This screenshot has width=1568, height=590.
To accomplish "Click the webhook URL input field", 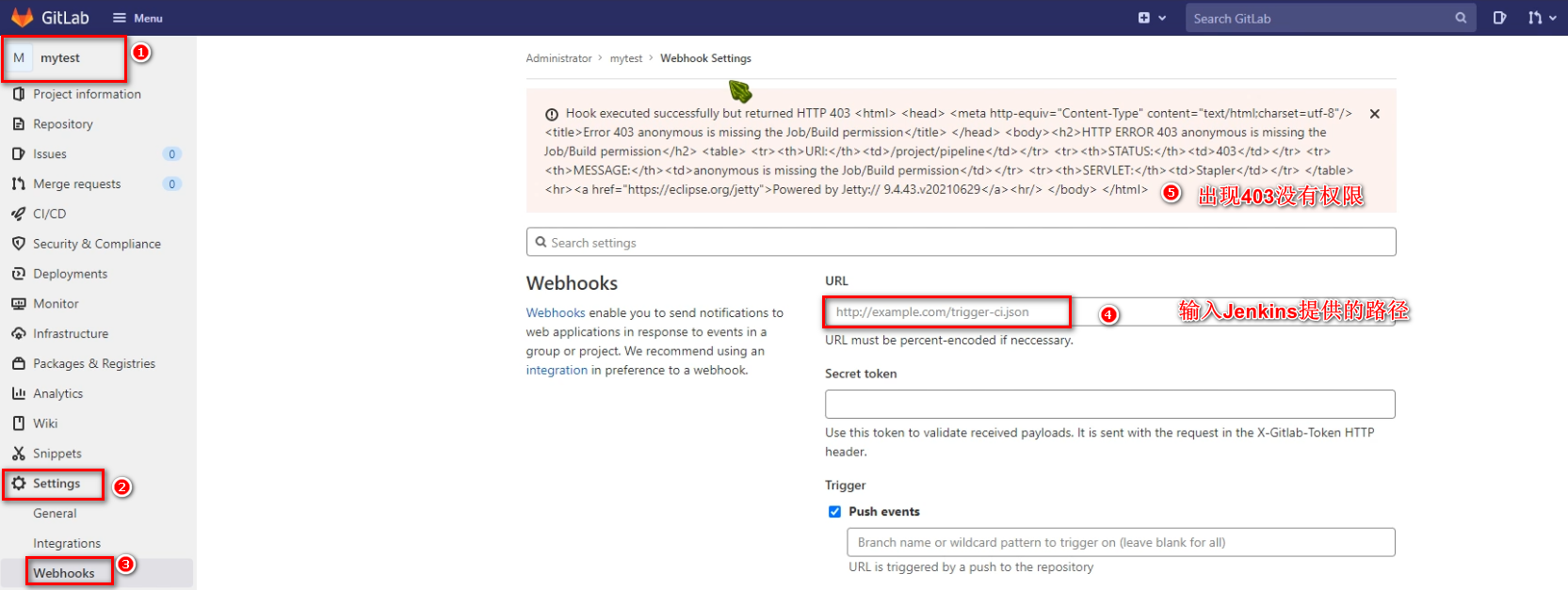I will pyautogui.click(x=1109, y=311).
